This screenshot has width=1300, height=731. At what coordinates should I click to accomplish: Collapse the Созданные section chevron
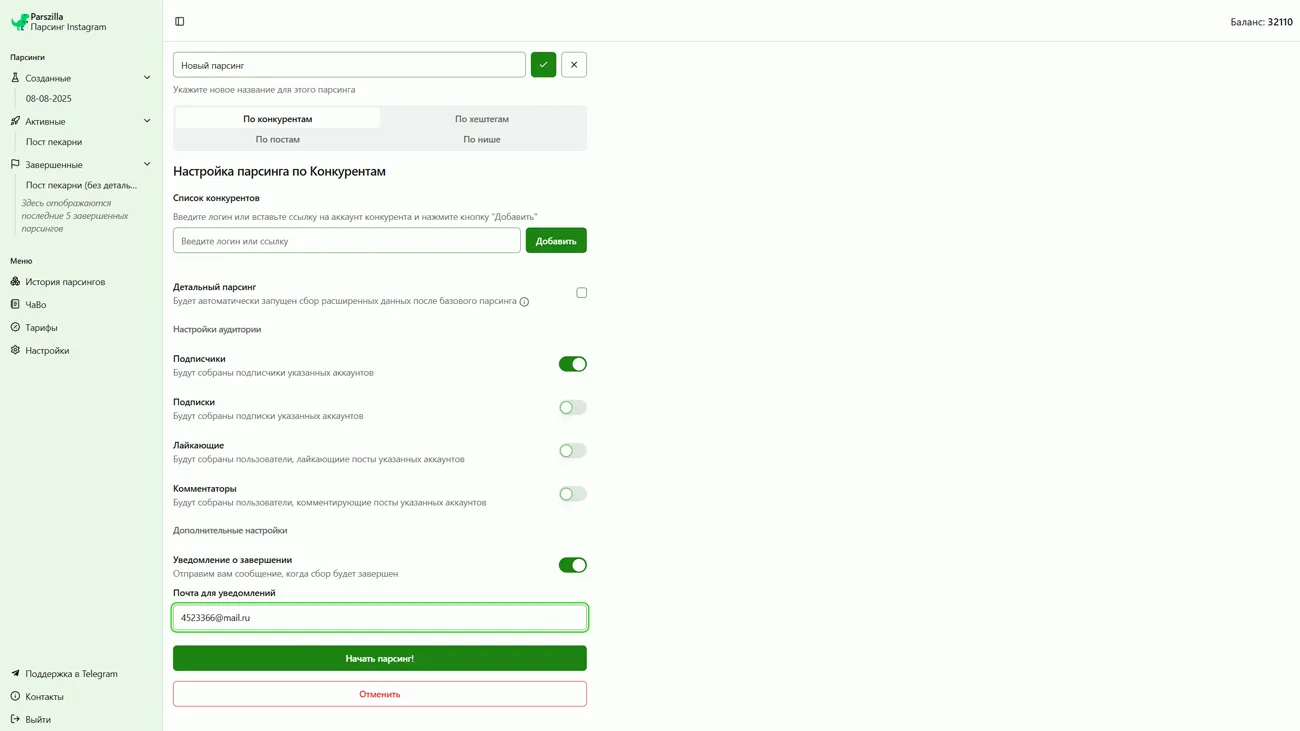[x=147, y=78]
